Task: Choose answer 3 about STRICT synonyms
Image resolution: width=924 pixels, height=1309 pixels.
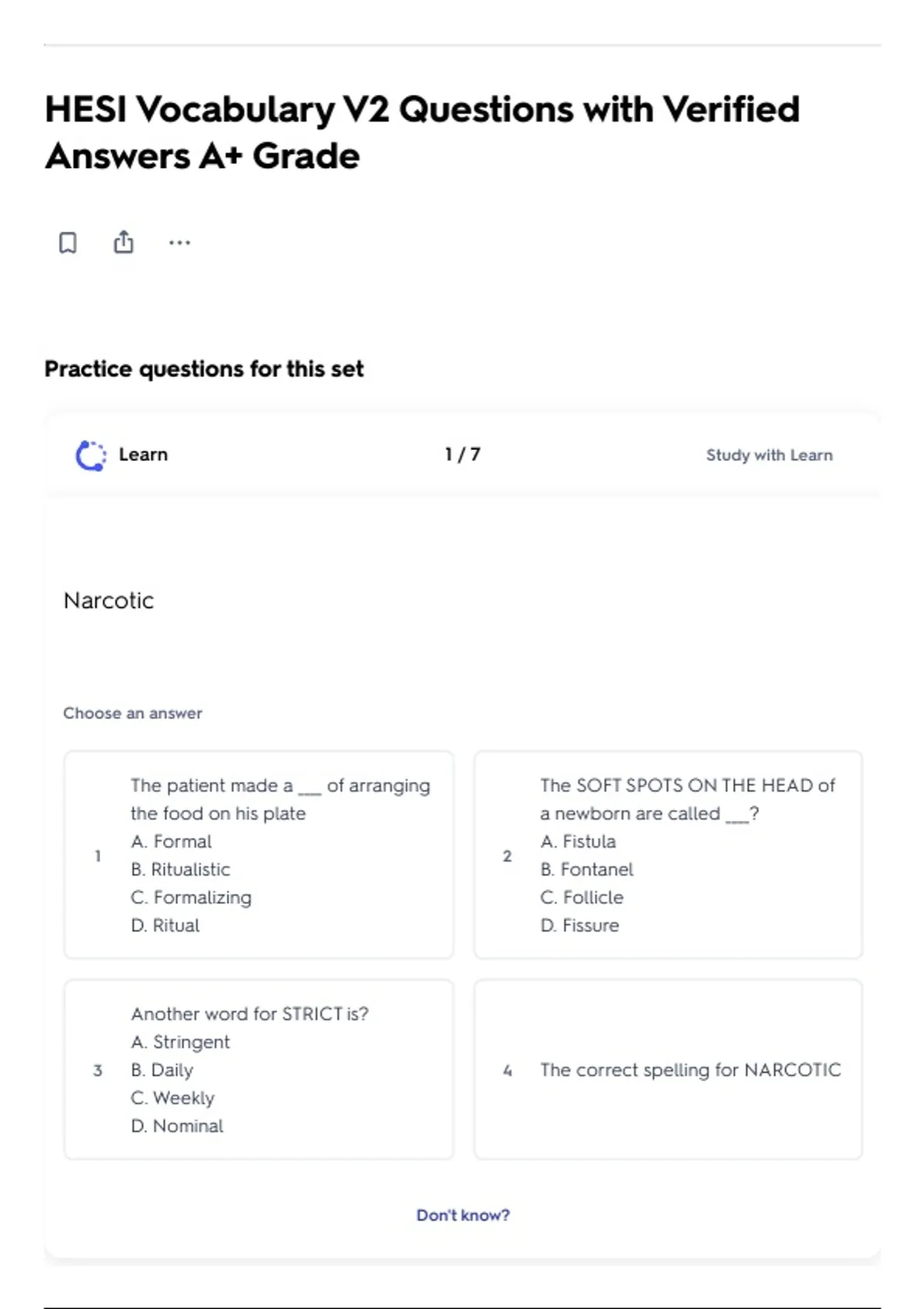Action: pos(259,1070)
